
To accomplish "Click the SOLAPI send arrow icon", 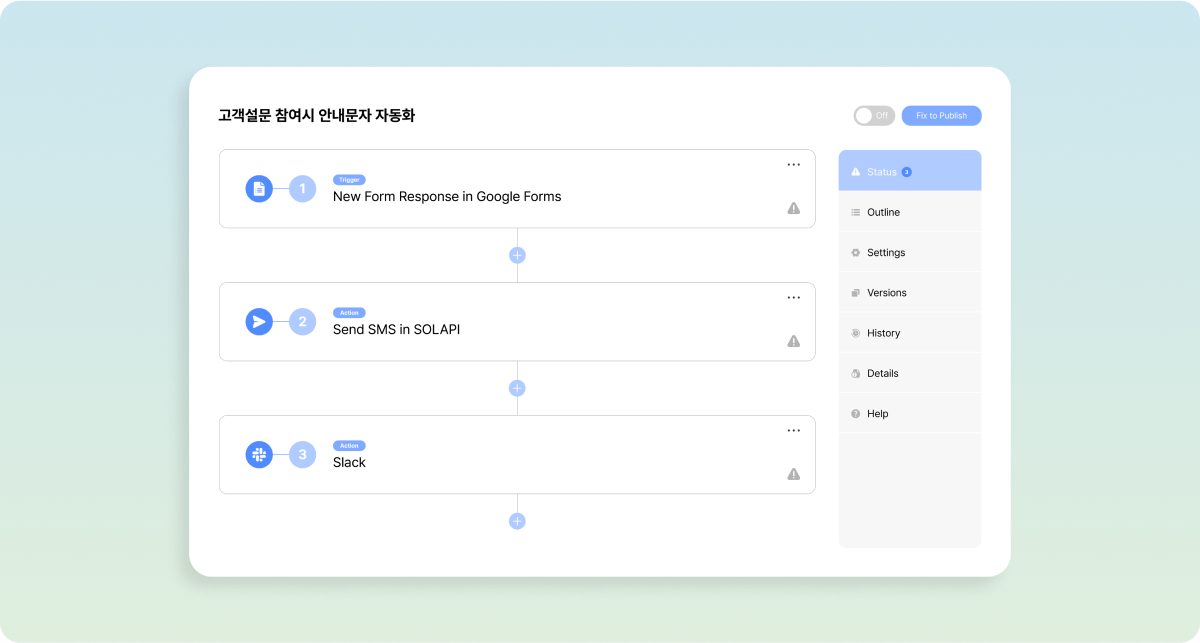I will point(259,321).
